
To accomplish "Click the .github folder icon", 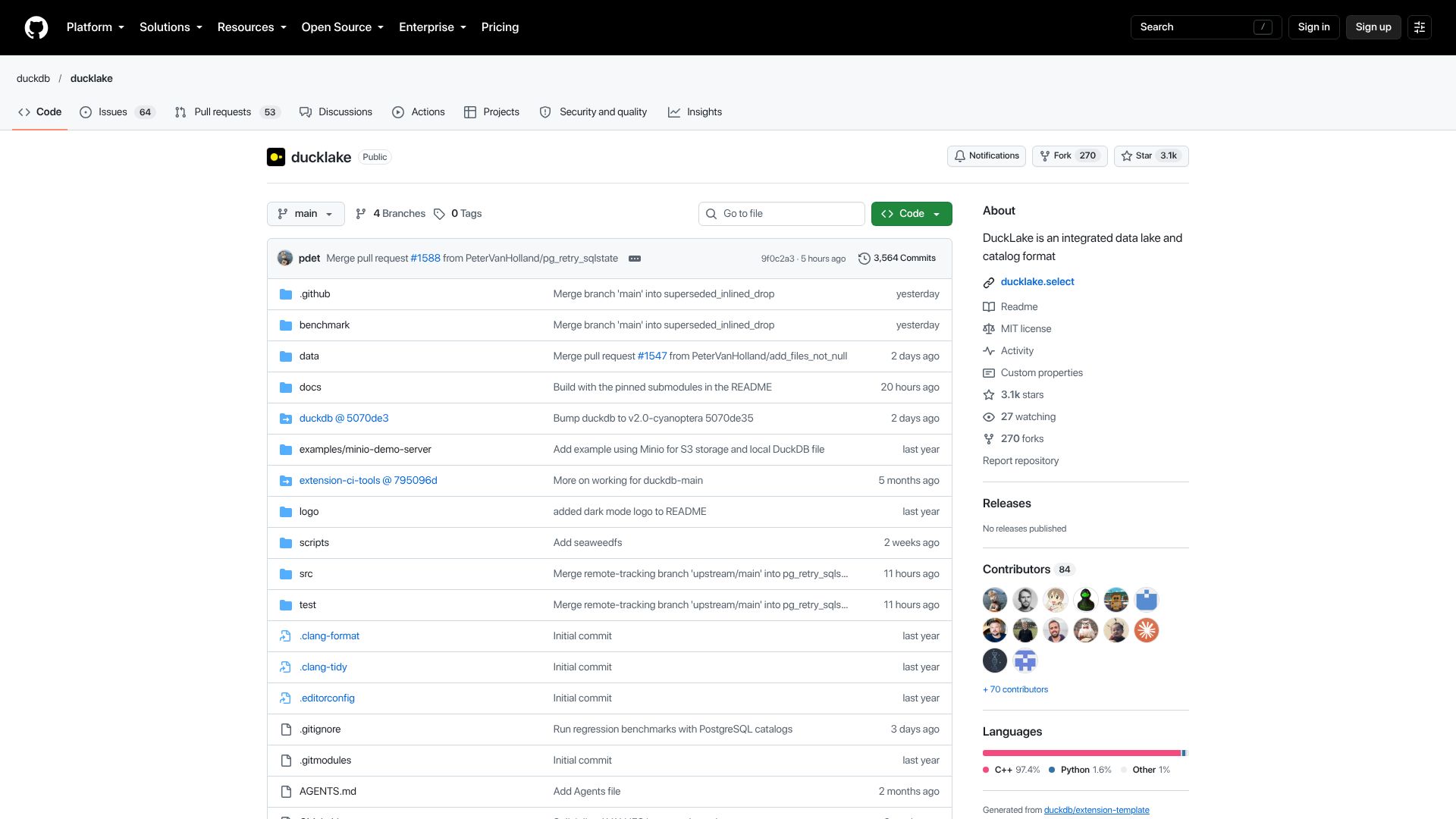I will [286, 294].
